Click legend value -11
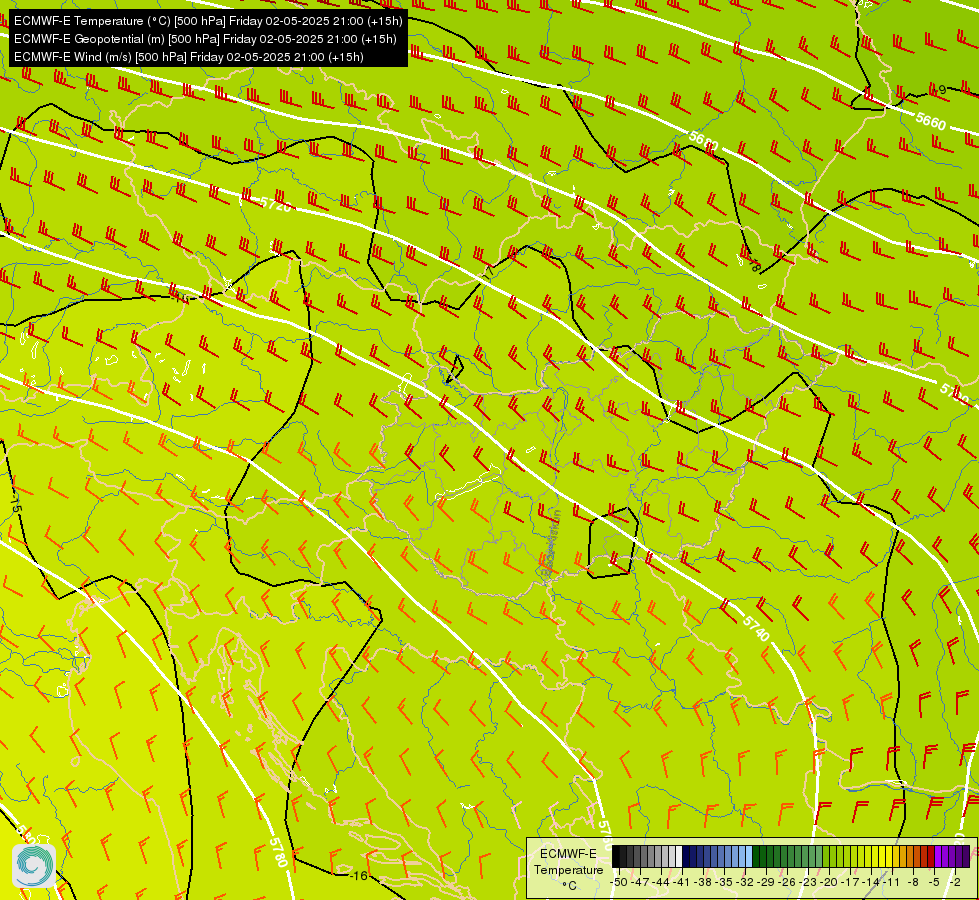 coord(892,883)
